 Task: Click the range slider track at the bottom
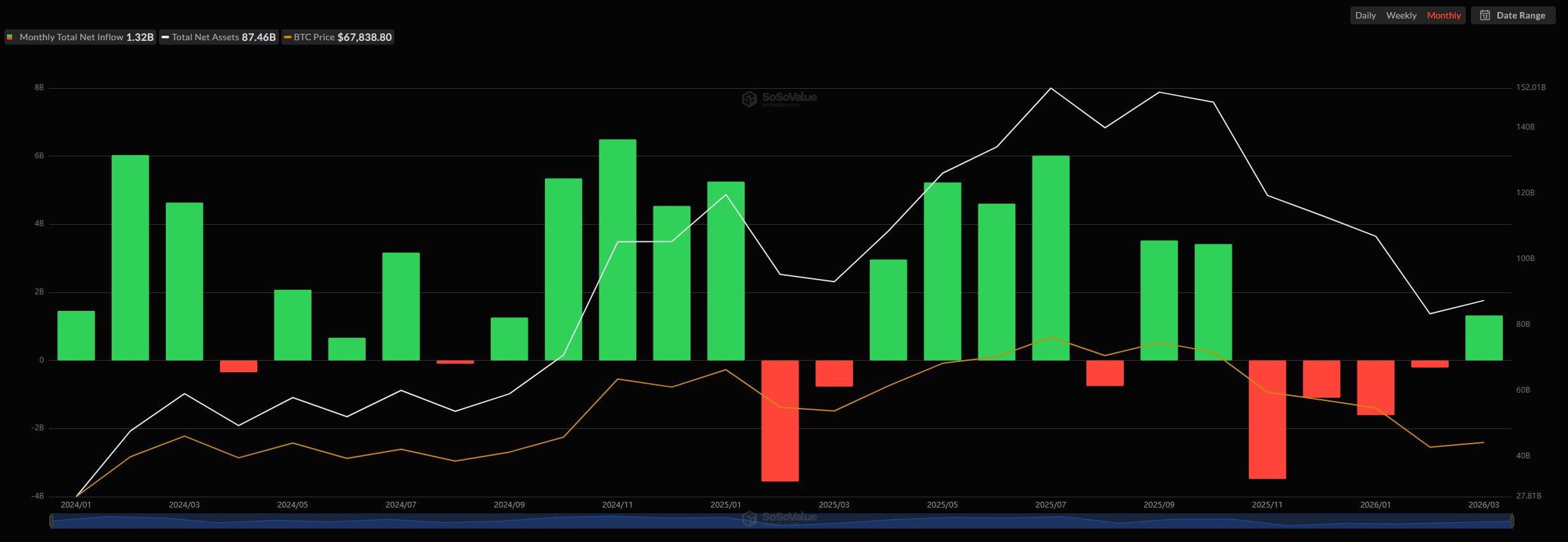click(x=781, y=521)
